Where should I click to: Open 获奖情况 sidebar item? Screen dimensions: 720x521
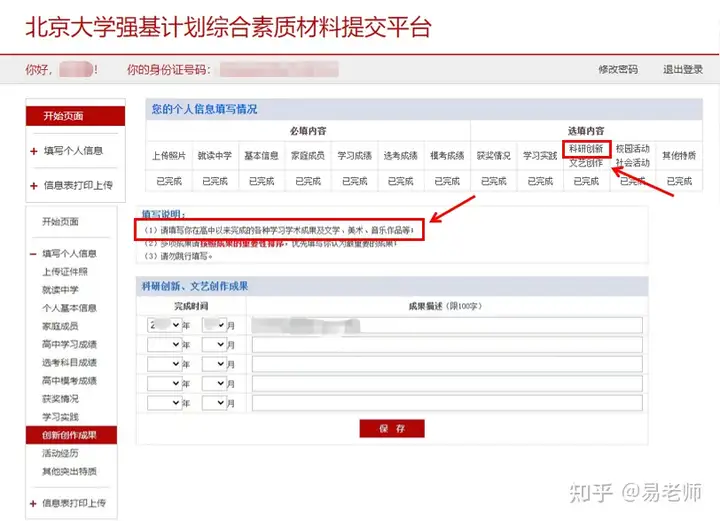coord(60,398)
